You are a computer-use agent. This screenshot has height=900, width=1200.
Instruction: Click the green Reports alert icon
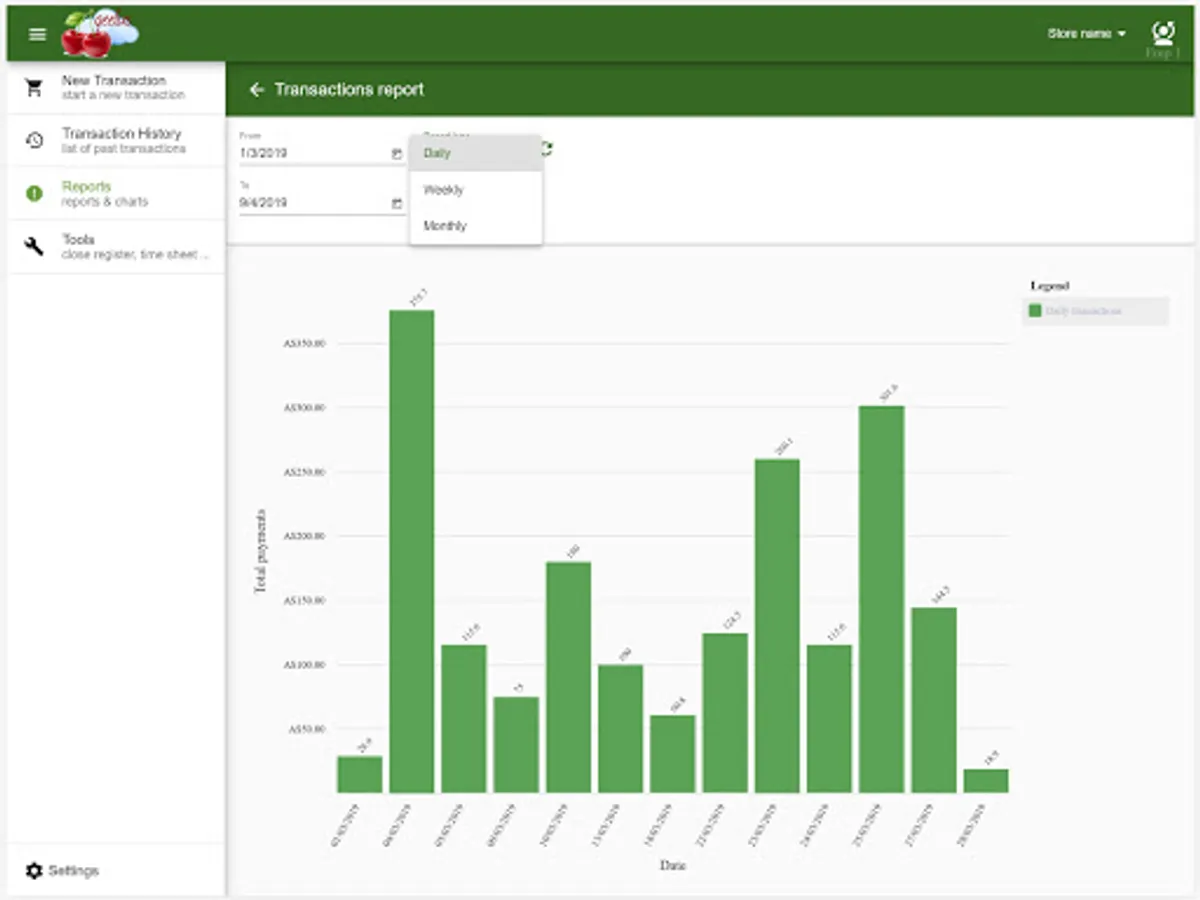(x=34, y=193)
